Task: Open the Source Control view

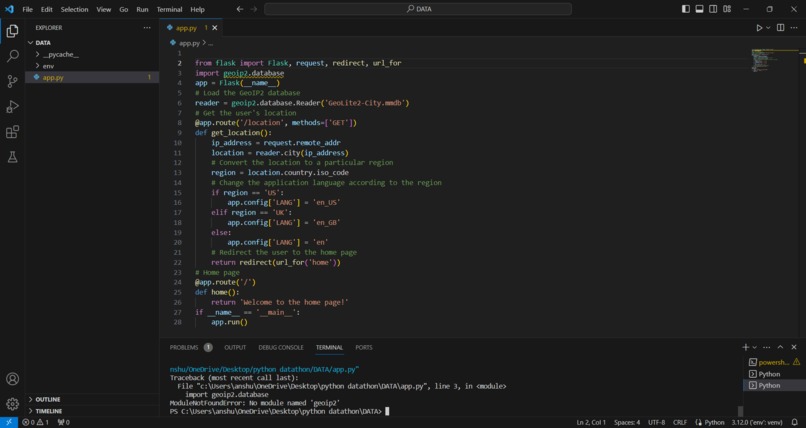Action: [12, 81]
